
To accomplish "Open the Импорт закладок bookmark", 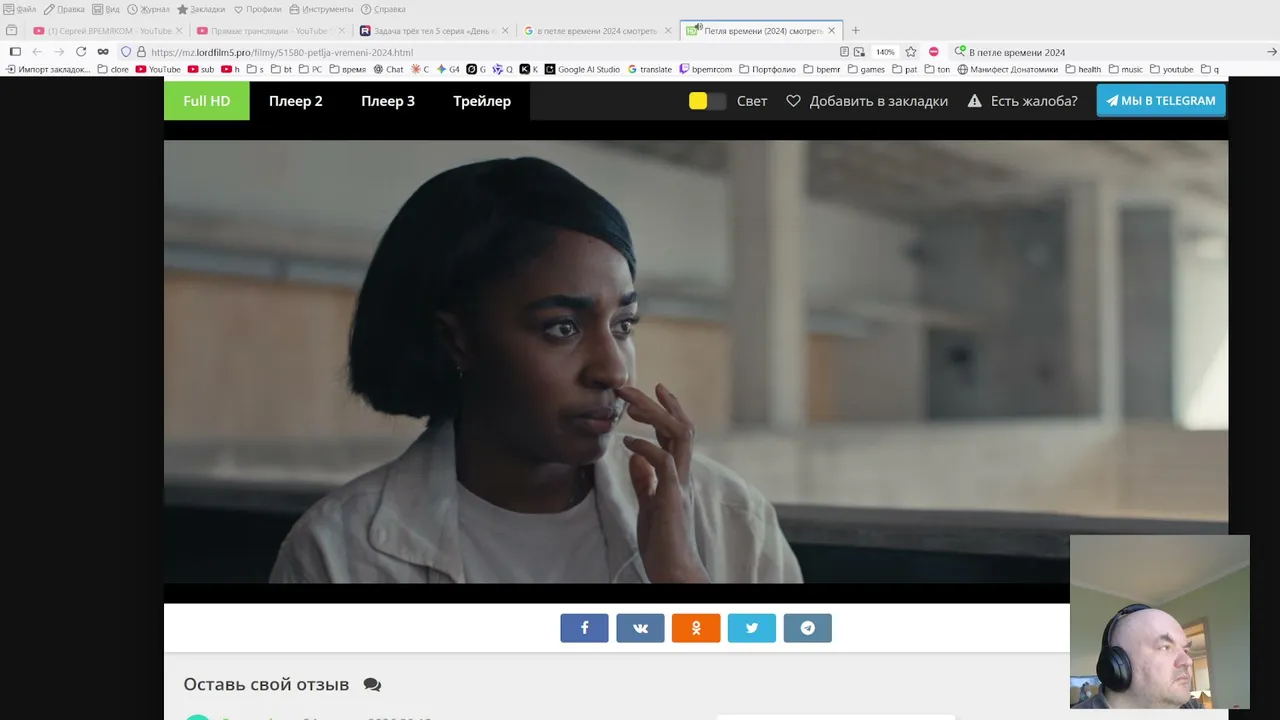I will pyautogui.click(x=48, y=69).
